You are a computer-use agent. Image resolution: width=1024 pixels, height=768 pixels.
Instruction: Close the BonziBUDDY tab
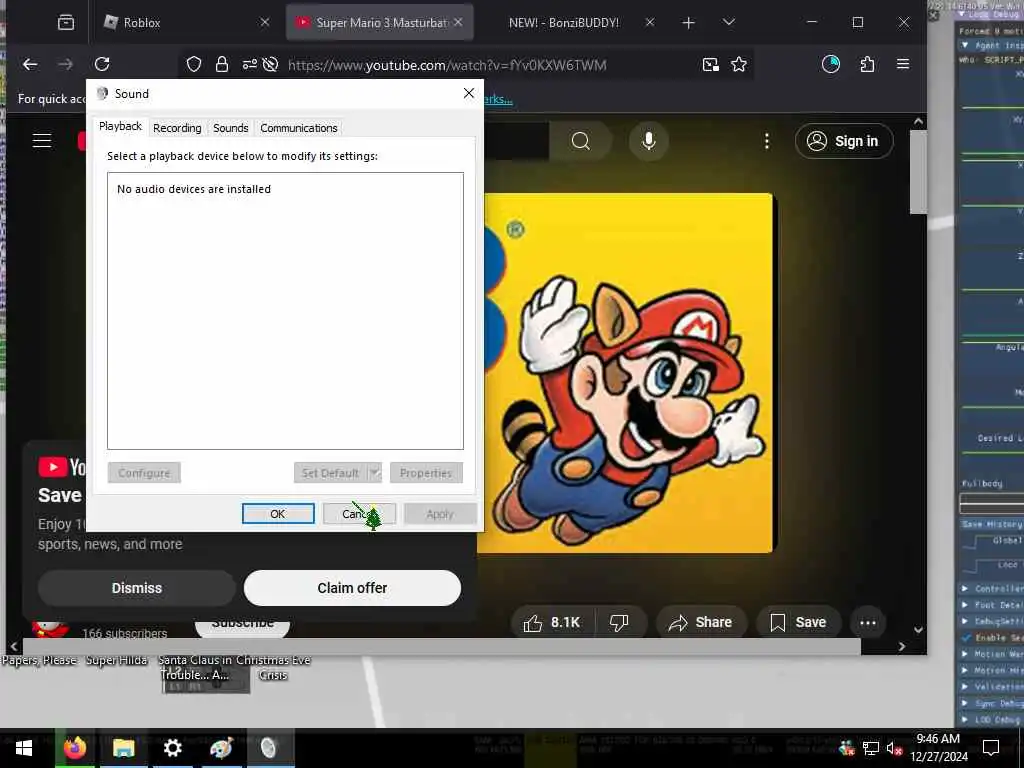(650, 22)
